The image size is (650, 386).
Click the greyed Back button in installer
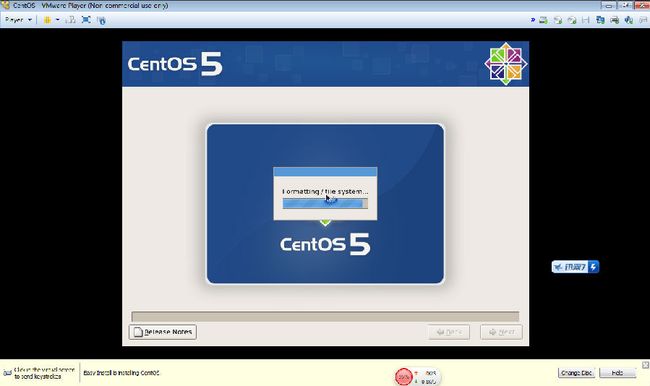click(x=449, y=332)
